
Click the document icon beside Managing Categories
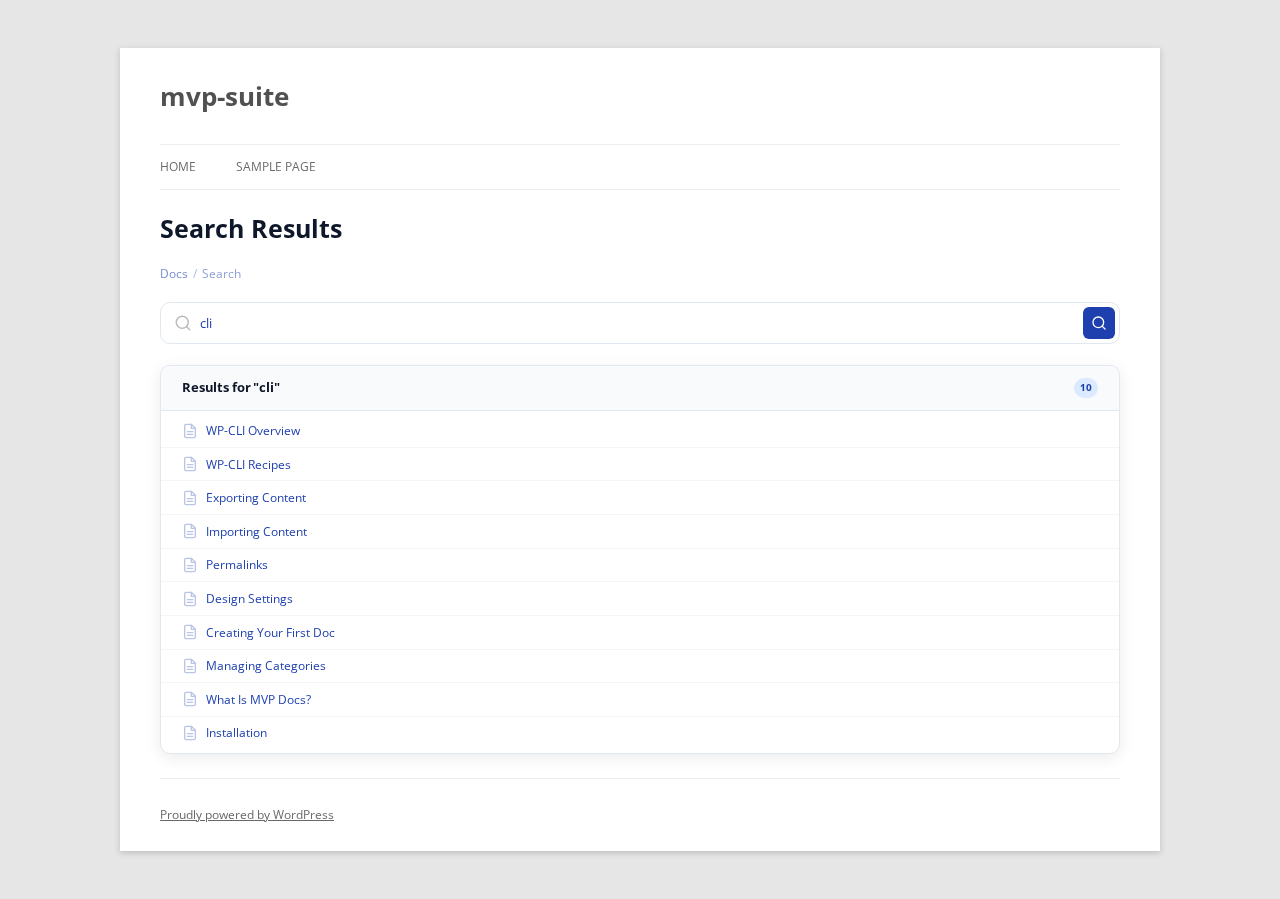pos(190,665)
